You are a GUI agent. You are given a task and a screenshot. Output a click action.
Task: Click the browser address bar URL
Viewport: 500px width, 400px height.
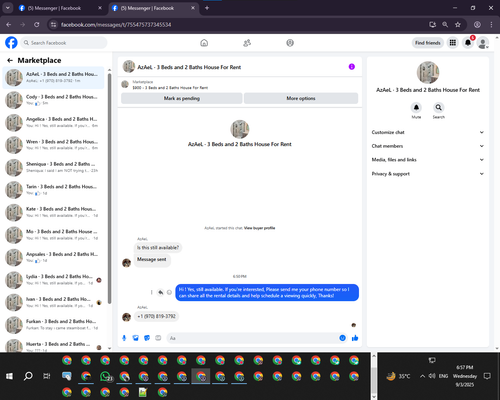click(x=116, y=25)
